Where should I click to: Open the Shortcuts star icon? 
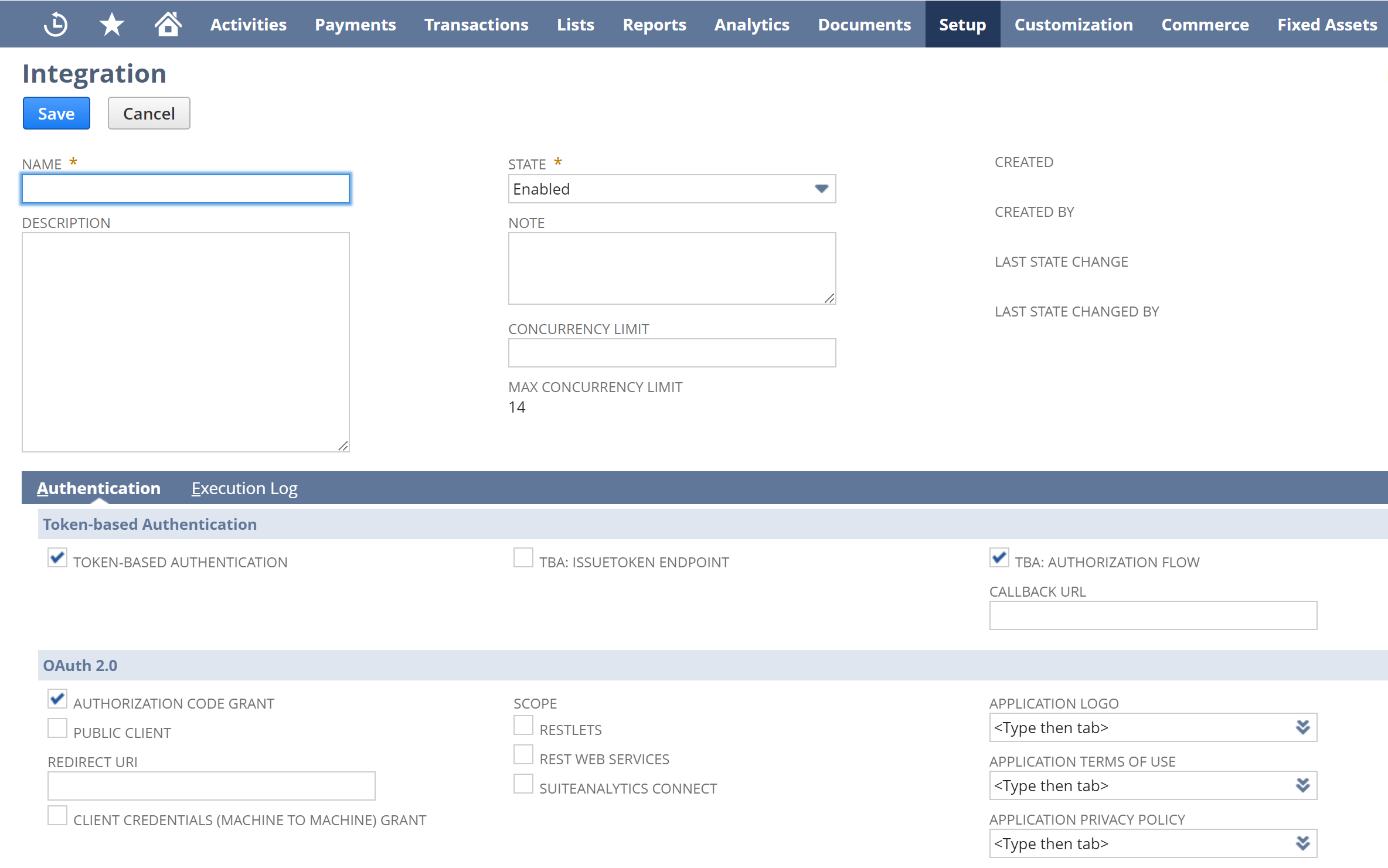click(111, 24)
